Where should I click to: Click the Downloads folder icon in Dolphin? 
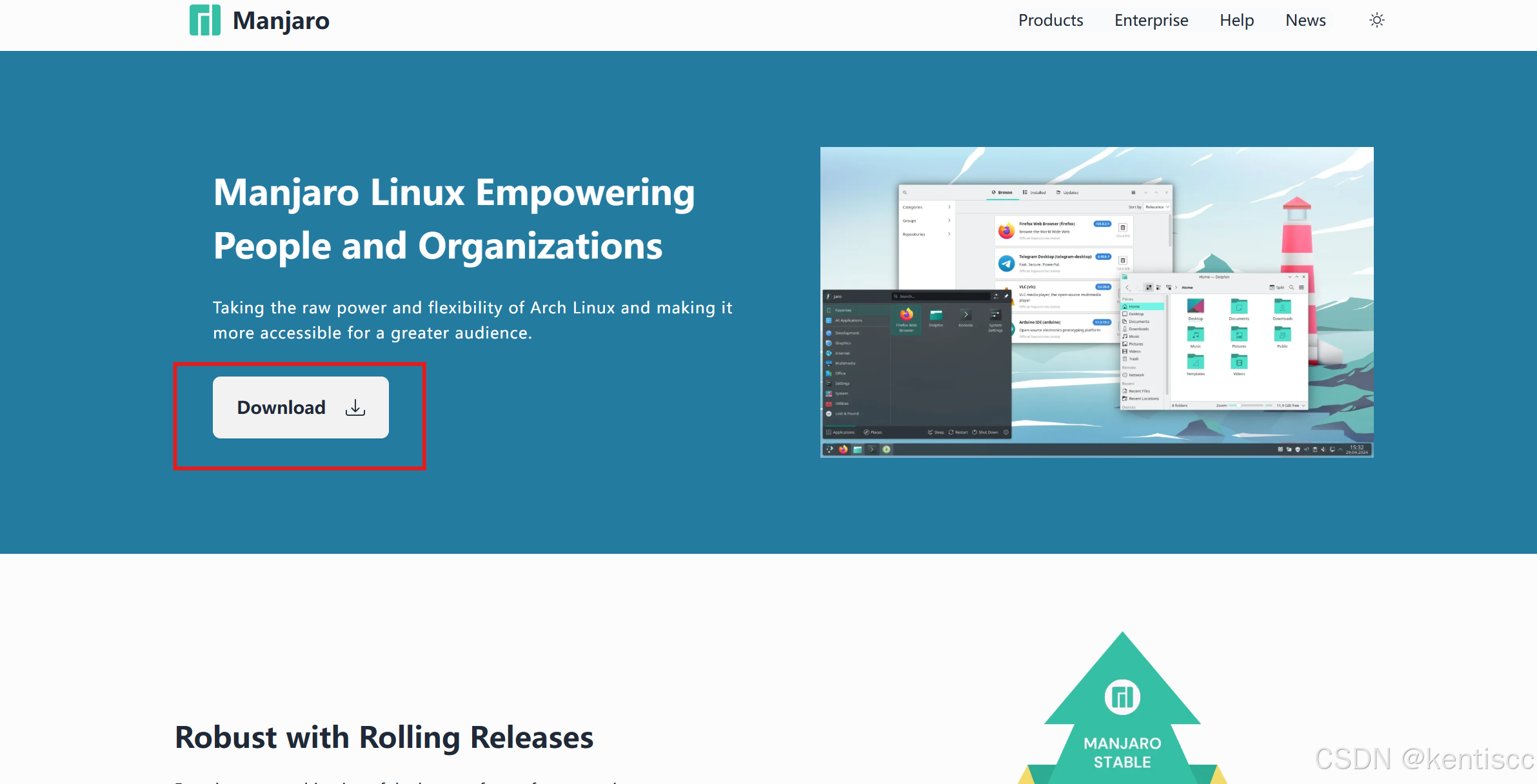click(1282, 307)
